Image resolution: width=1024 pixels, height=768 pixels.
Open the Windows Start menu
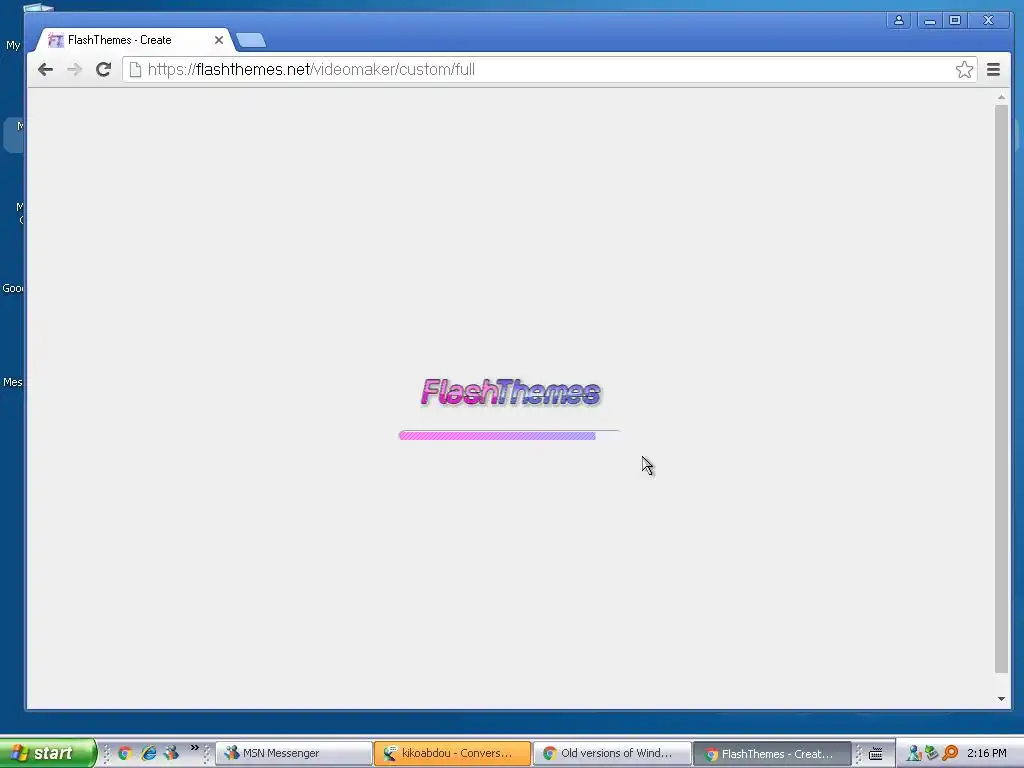point(47,753)
